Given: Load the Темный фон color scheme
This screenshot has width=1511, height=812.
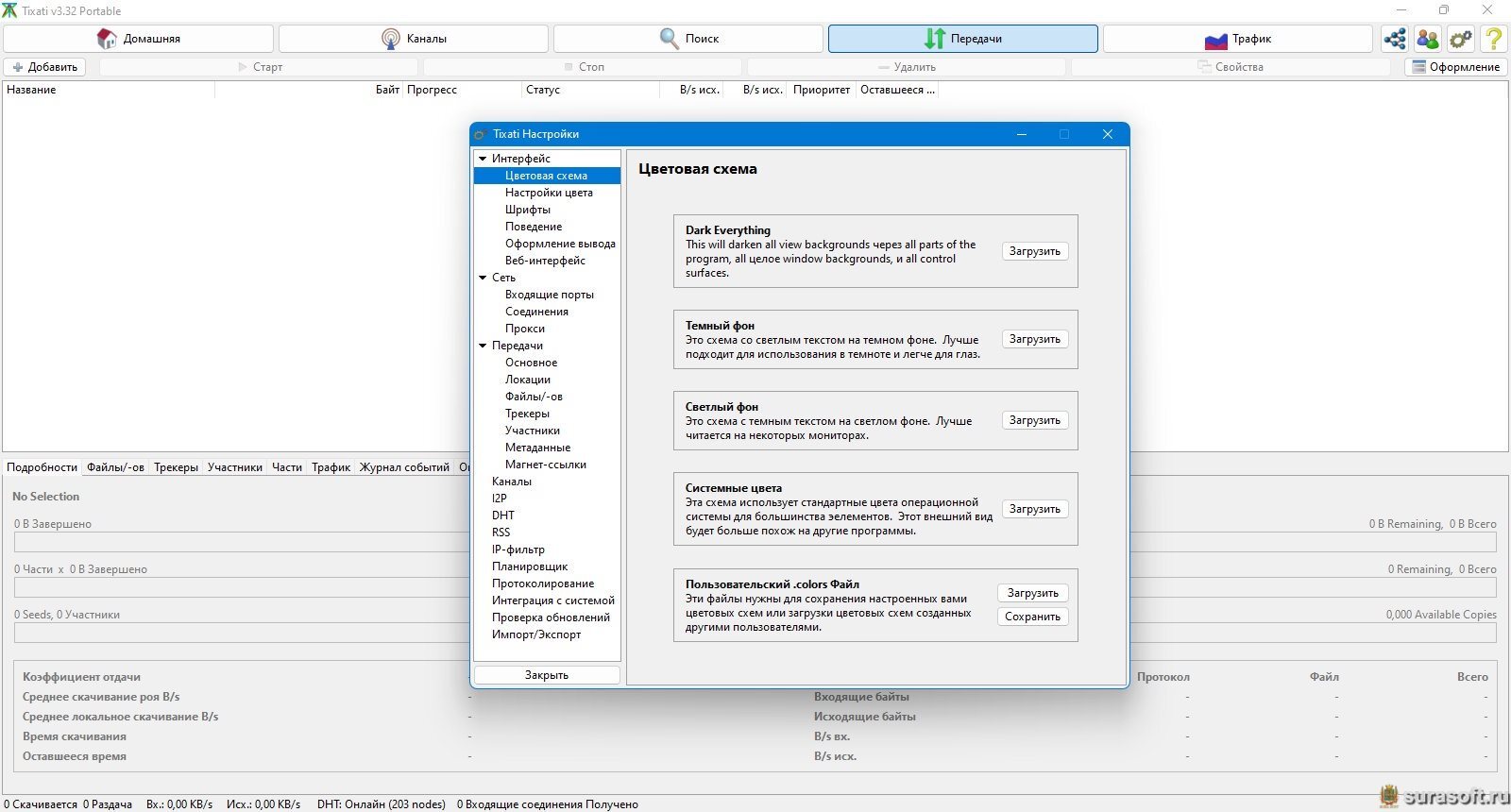Looking at the screenshot, I should pyautogui.click(x=1035, y=339).
